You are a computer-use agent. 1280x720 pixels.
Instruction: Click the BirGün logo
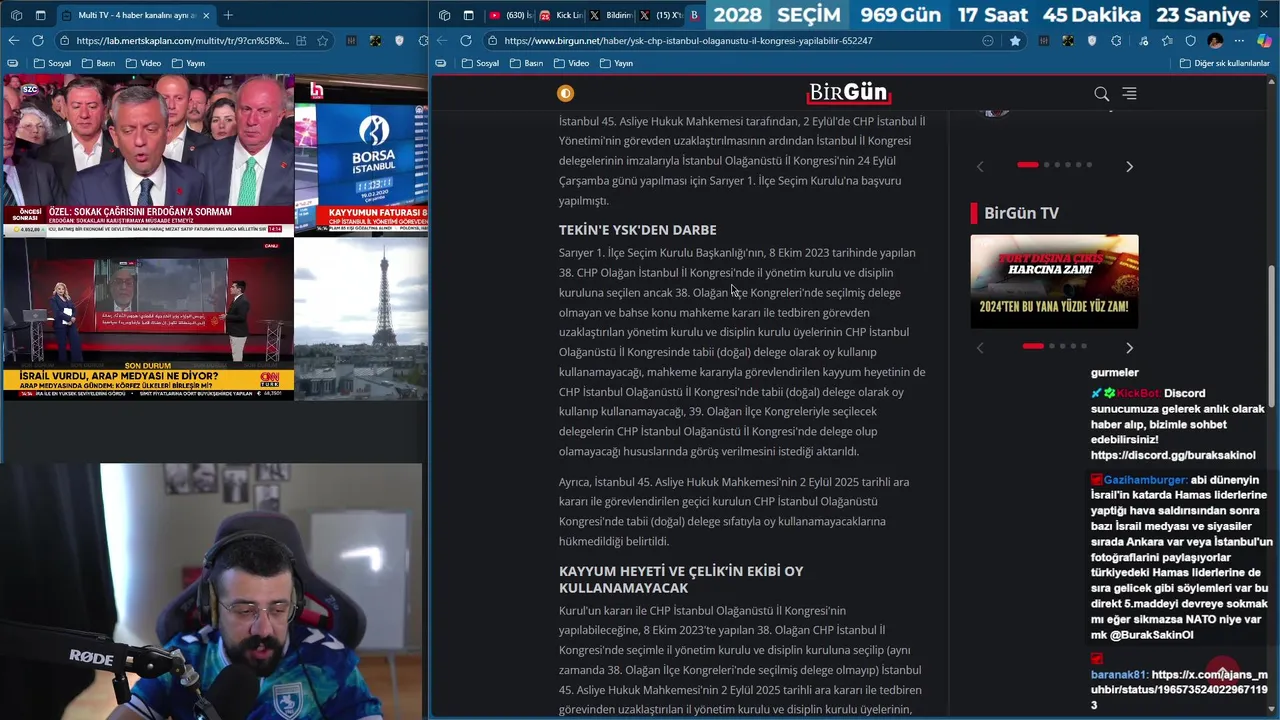click(x=849, y=93)
